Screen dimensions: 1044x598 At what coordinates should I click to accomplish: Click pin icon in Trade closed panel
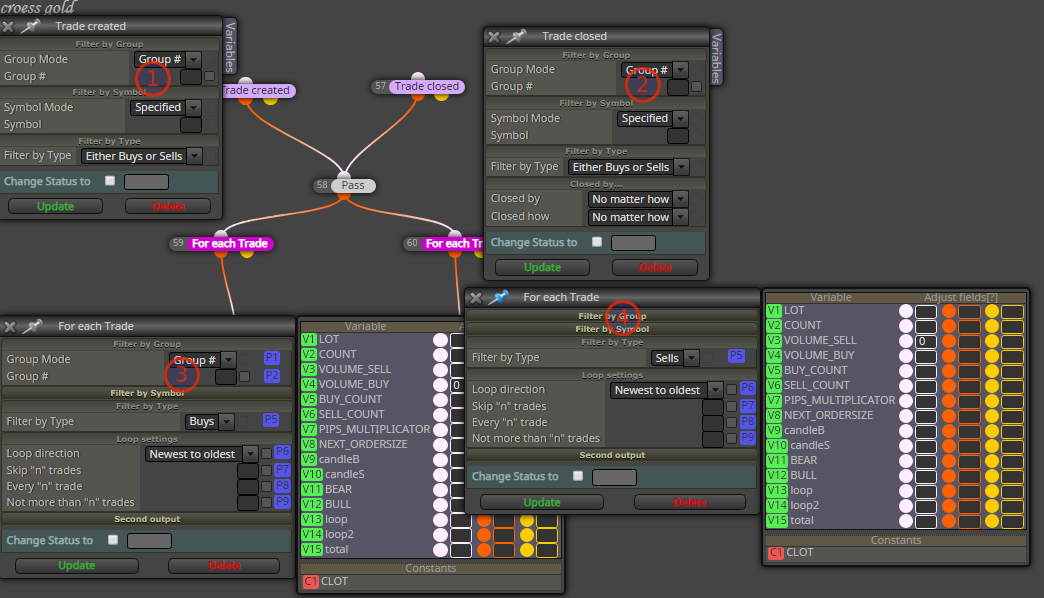click(x=517, y=36)
